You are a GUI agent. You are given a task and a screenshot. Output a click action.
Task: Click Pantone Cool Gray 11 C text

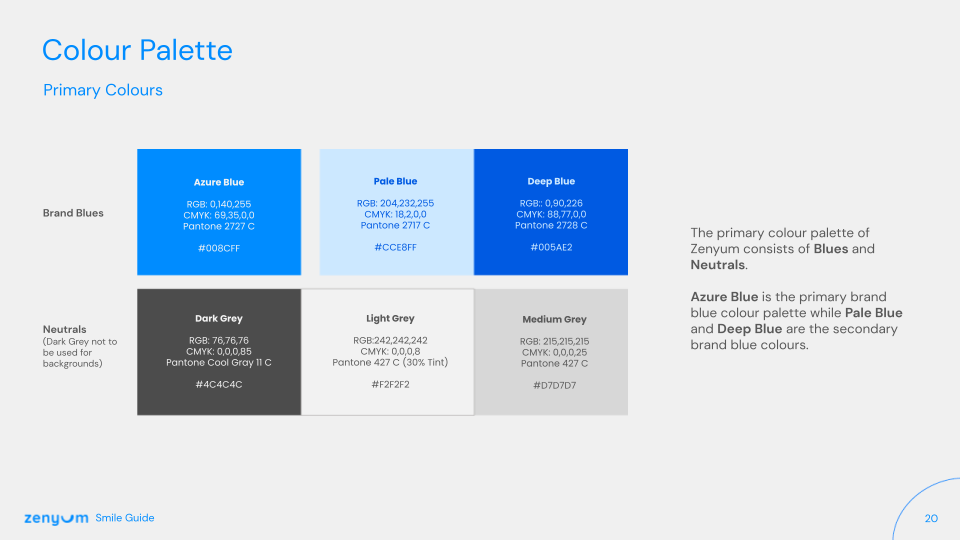coord(219,362)
